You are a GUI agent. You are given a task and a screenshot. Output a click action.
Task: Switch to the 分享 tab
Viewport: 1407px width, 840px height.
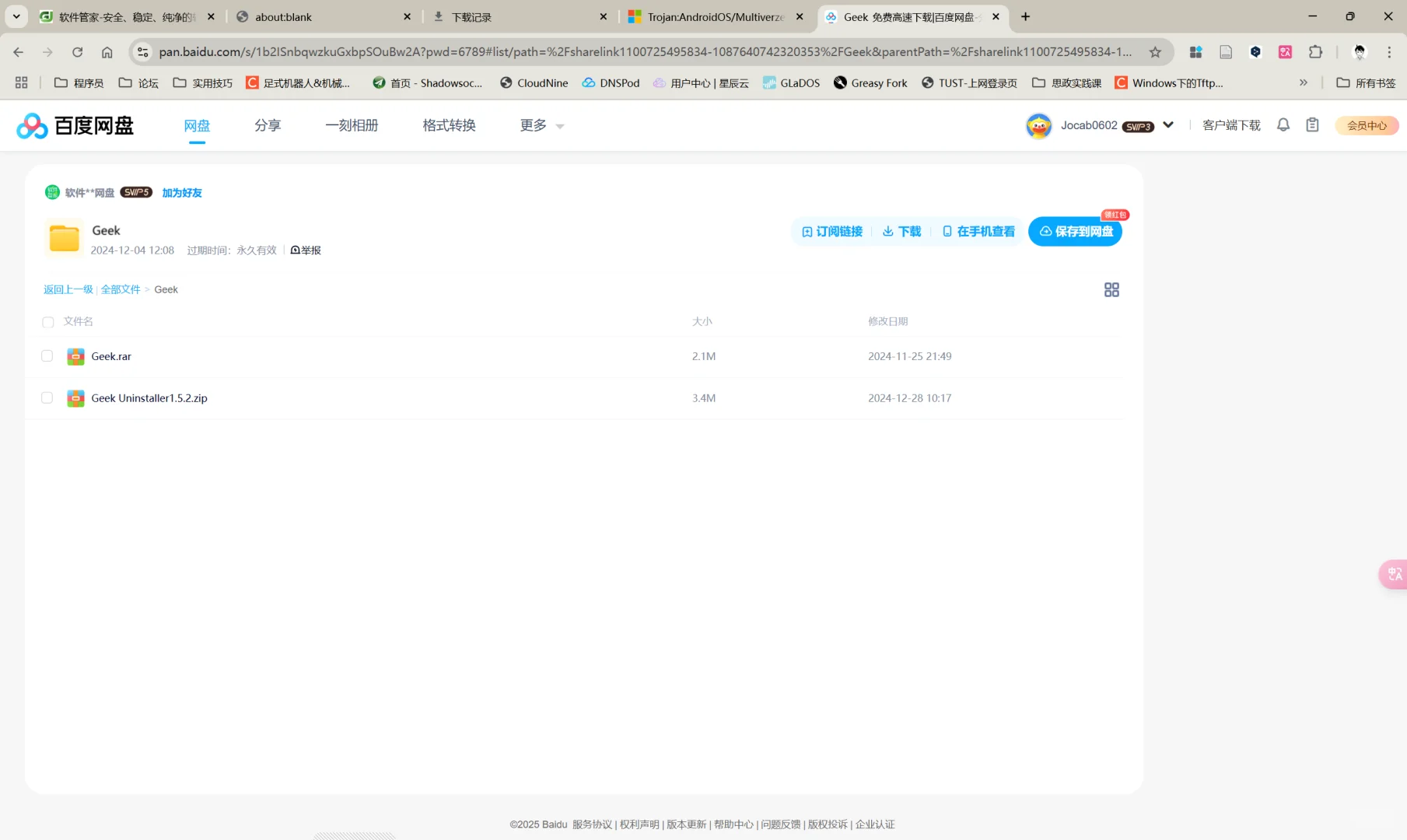(x=267, y=125)
